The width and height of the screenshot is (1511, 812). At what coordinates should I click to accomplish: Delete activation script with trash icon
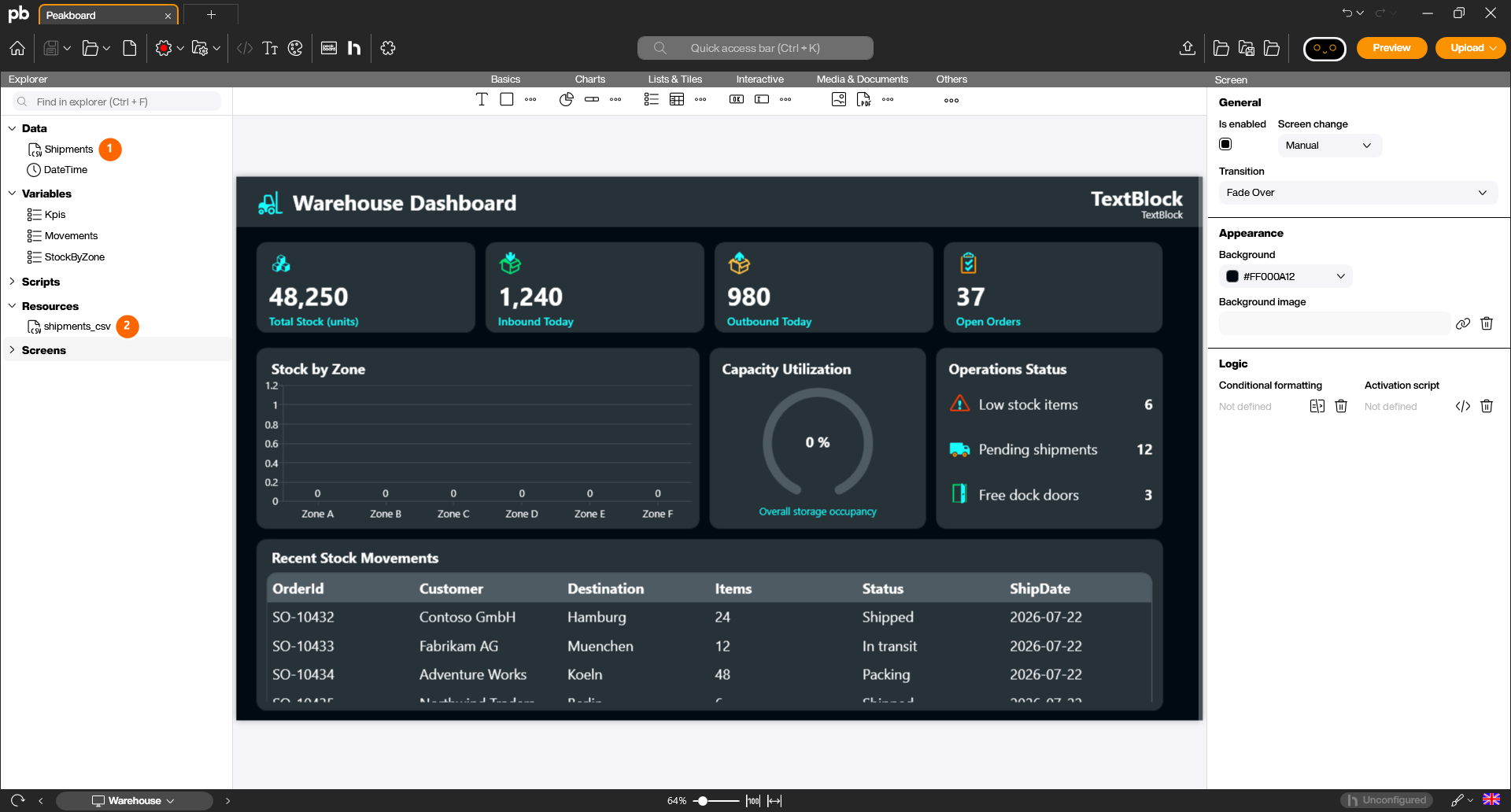(x=1487, y=406)
